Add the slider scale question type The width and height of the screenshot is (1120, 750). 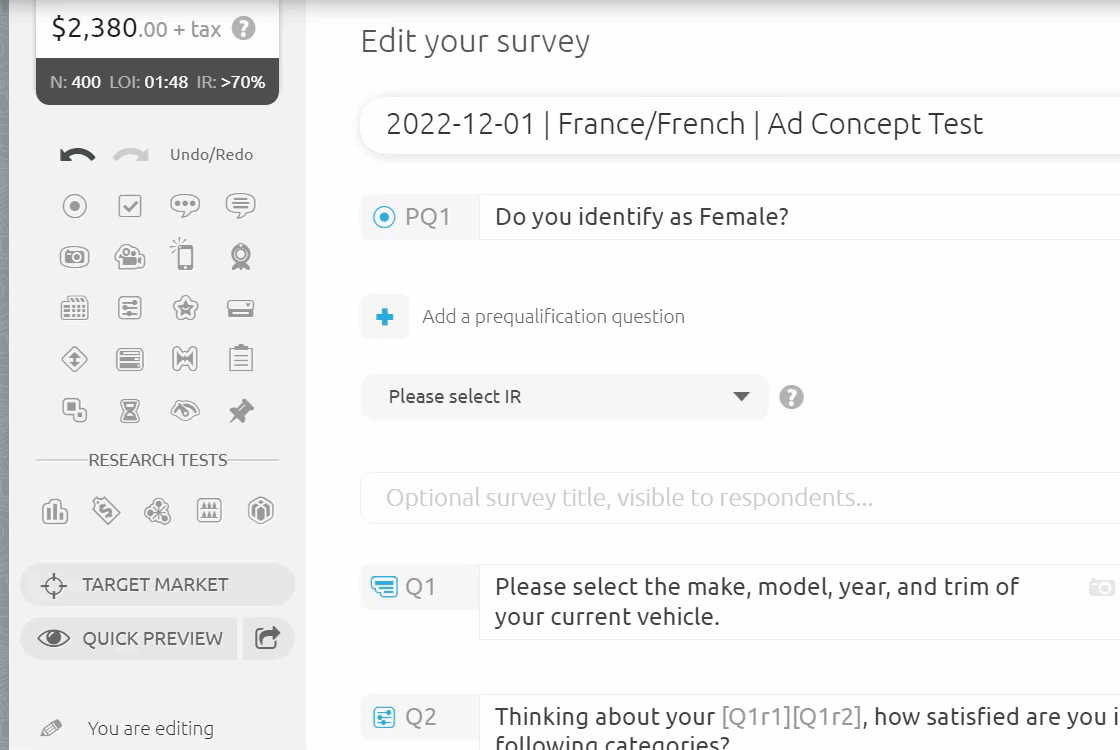pos(130,309)
